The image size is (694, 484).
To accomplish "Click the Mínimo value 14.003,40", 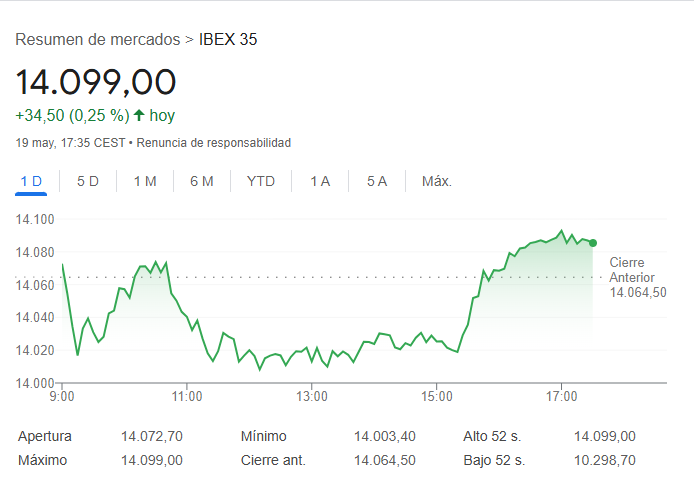I will coord(384,436).
